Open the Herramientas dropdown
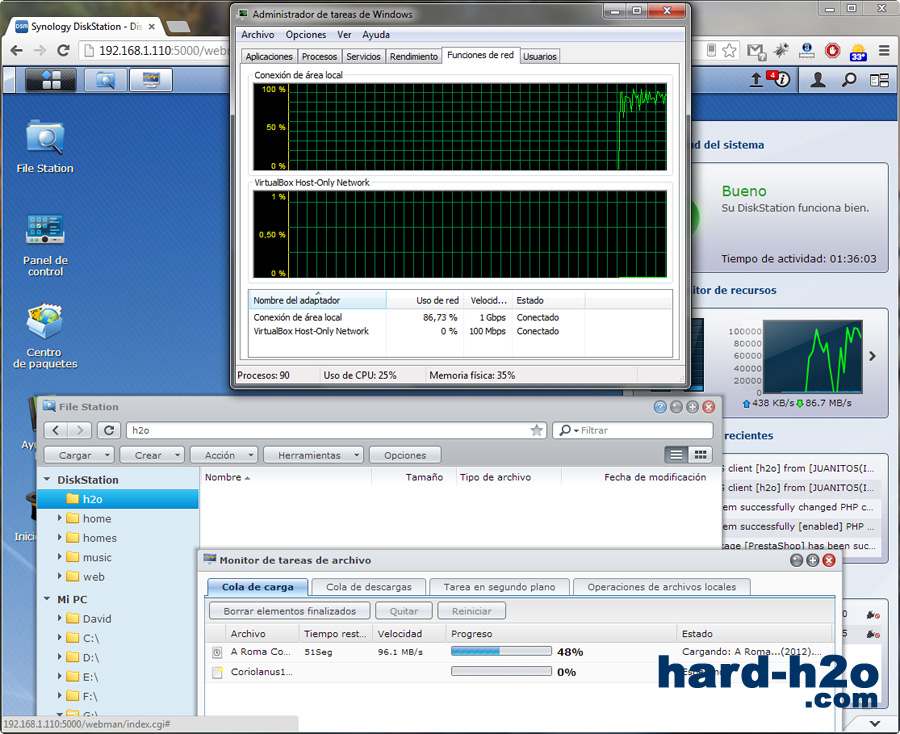Screen dimensions: 900x734 click(313, 455)
